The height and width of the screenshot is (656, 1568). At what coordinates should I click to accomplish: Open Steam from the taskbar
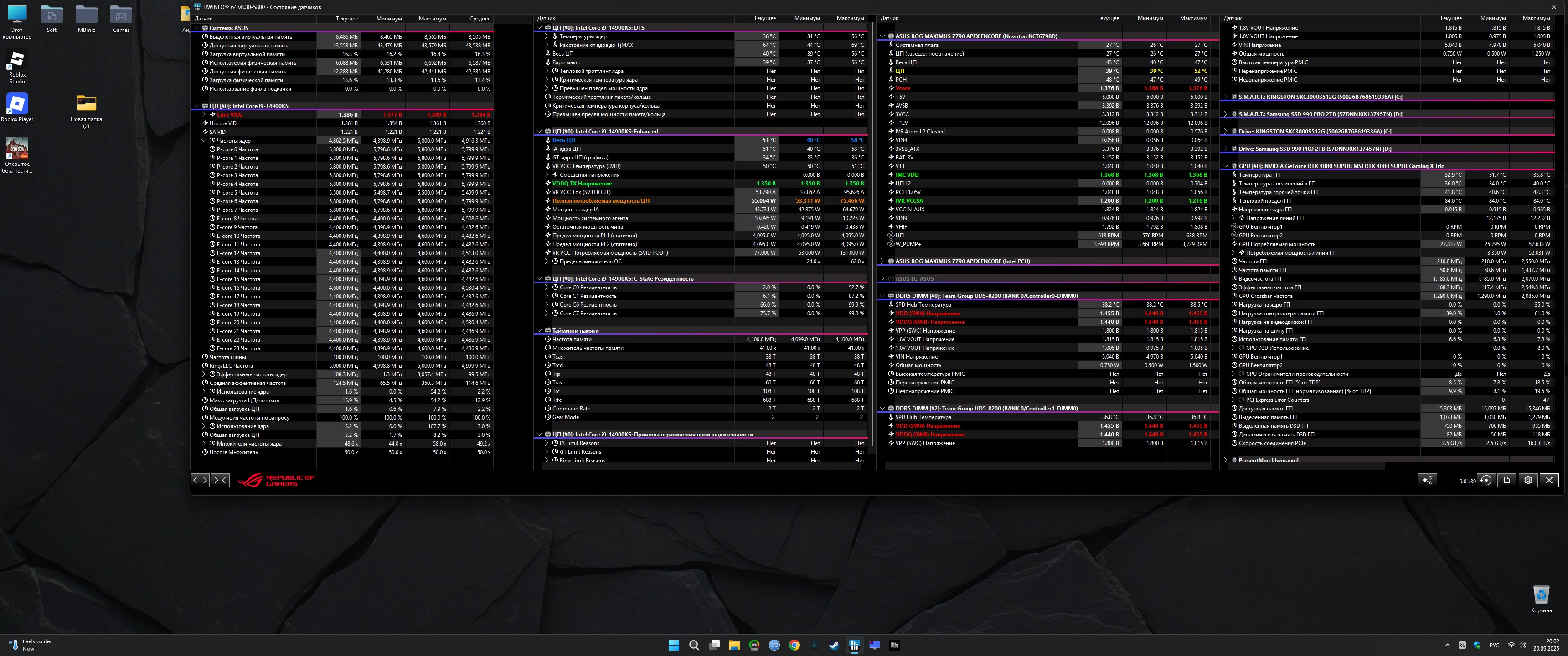tap(834, 645)
